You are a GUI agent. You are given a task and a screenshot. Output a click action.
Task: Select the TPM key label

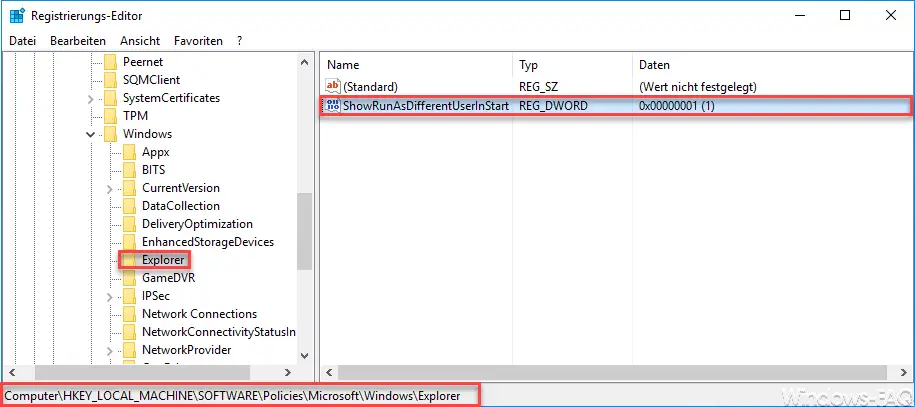coord(135,116)
